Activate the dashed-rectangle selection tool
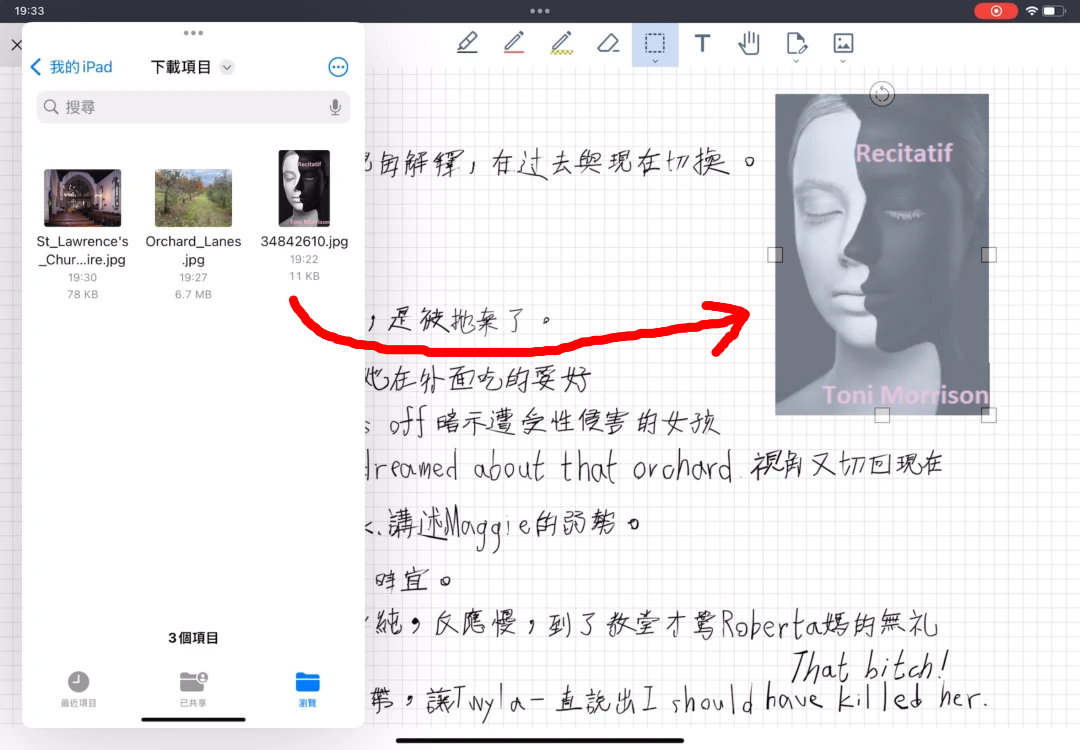 (655, 43)
